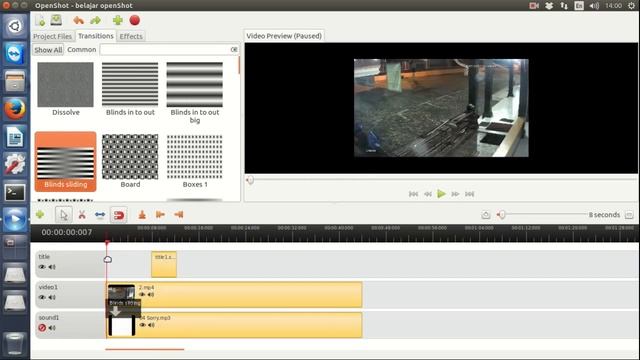The image size is (640, 360).
Task: Click the red export video button
Action: pos(135,20)
